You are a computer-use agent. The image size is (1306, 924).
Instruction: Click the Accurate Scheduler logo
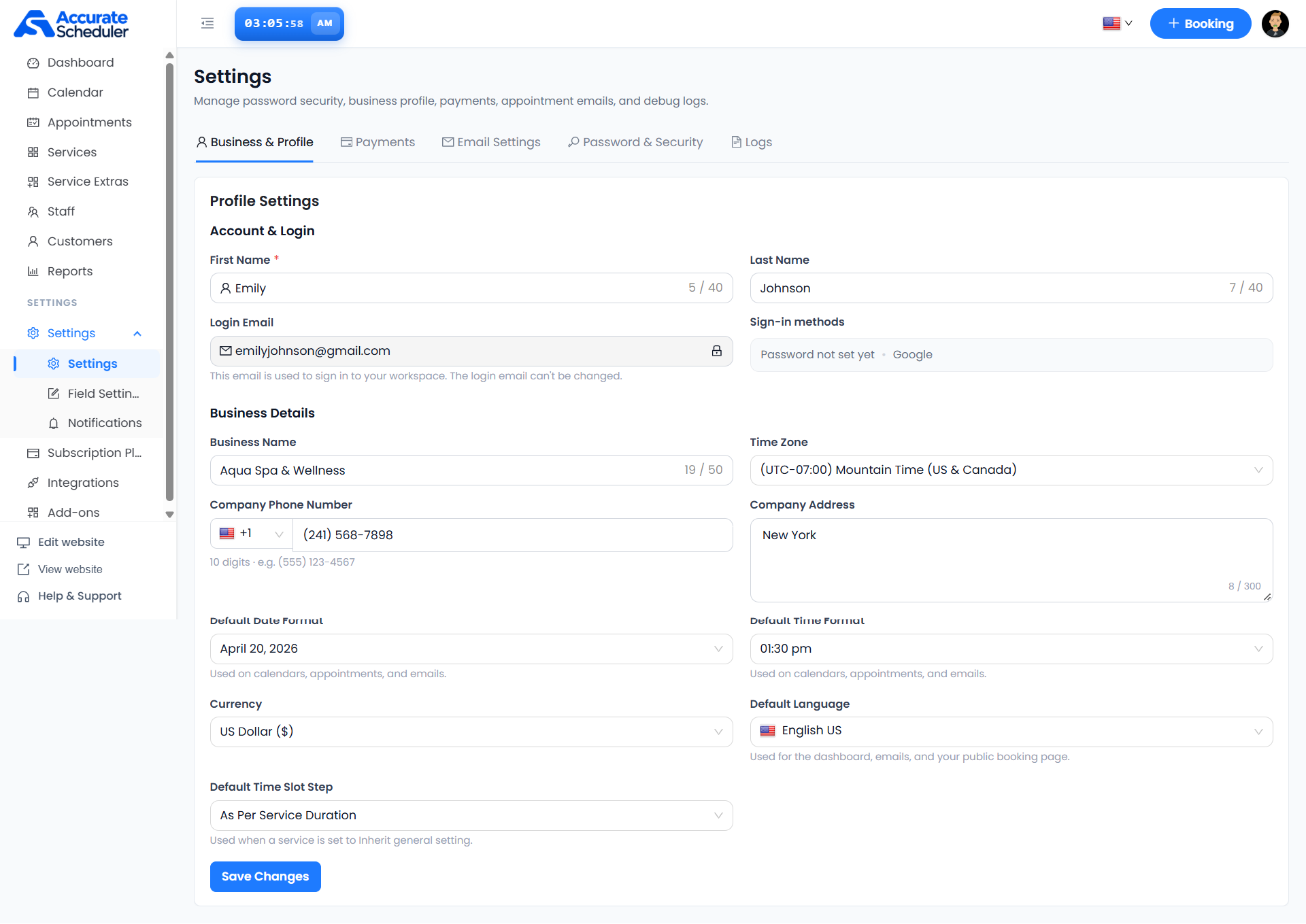[71, 24]
